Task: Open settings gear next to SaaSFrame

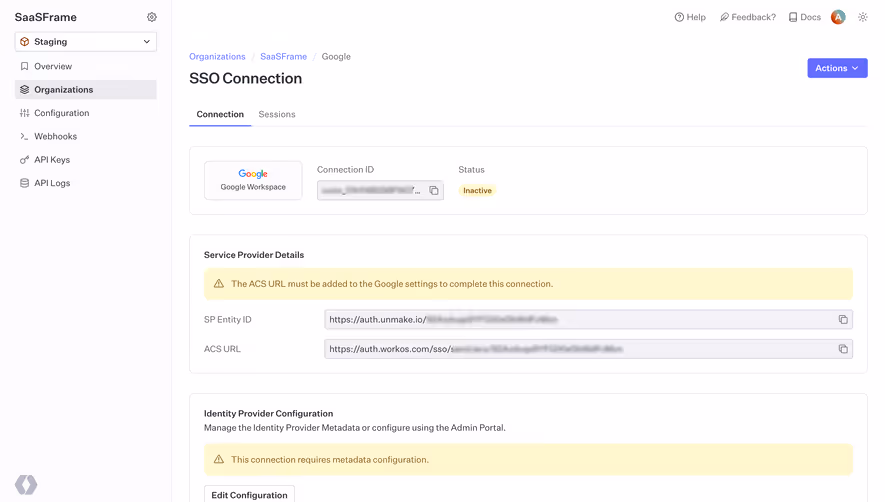Action: click(x=152, y=17)
